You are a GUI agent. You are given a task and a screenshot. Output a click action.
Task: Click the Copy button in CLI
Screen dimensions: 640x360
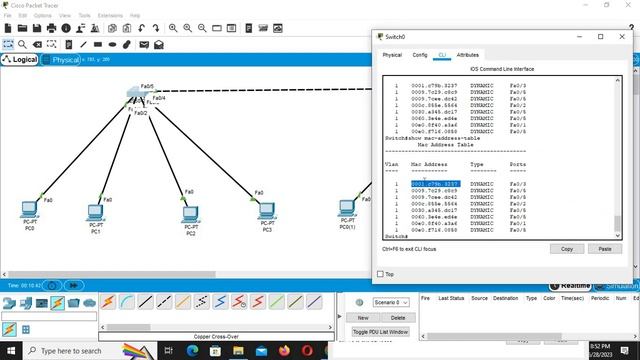[567, 249]
